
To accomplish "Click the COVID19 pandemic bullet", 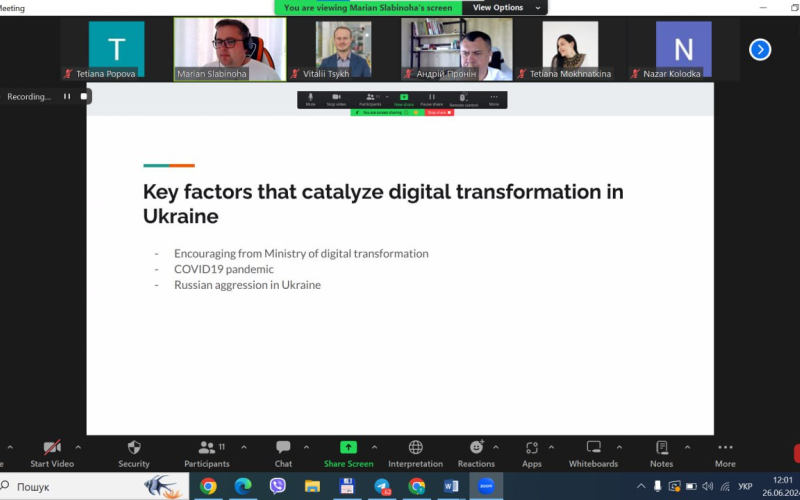I will coord(224,269).
